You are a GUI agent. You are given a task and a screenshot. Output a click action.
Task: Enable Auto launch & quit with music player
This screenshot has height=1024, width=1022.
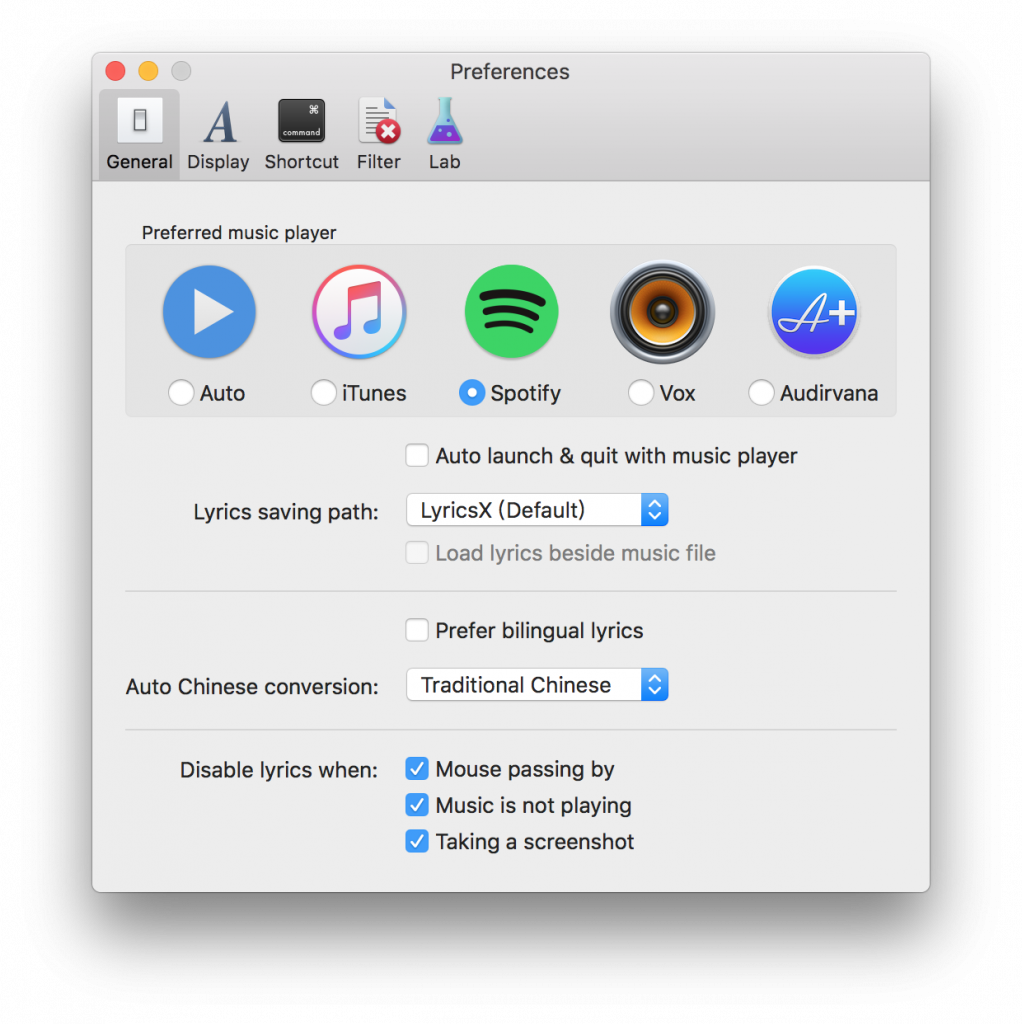coord(417,455)
